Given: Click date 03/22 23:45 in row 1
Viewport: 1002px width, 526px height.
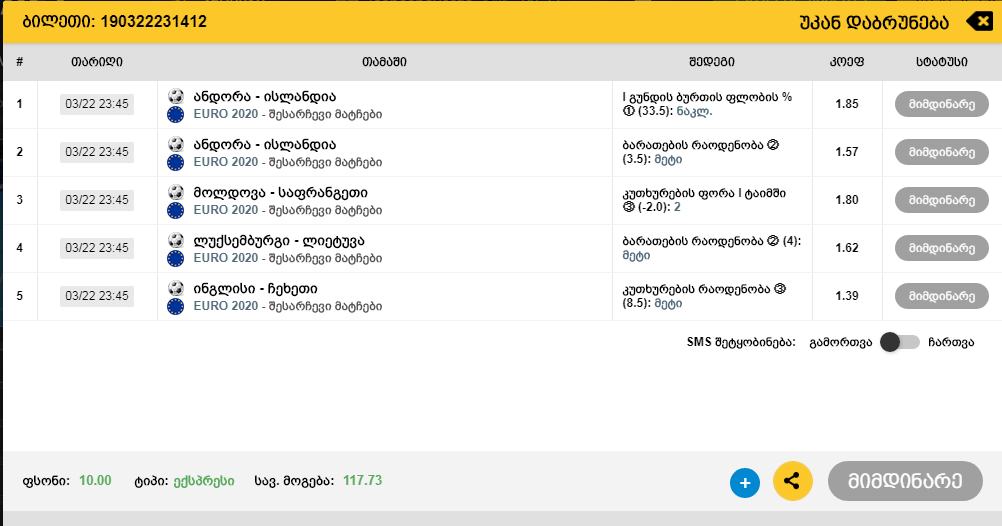Looking at the screenshot, I should point(97,104).
